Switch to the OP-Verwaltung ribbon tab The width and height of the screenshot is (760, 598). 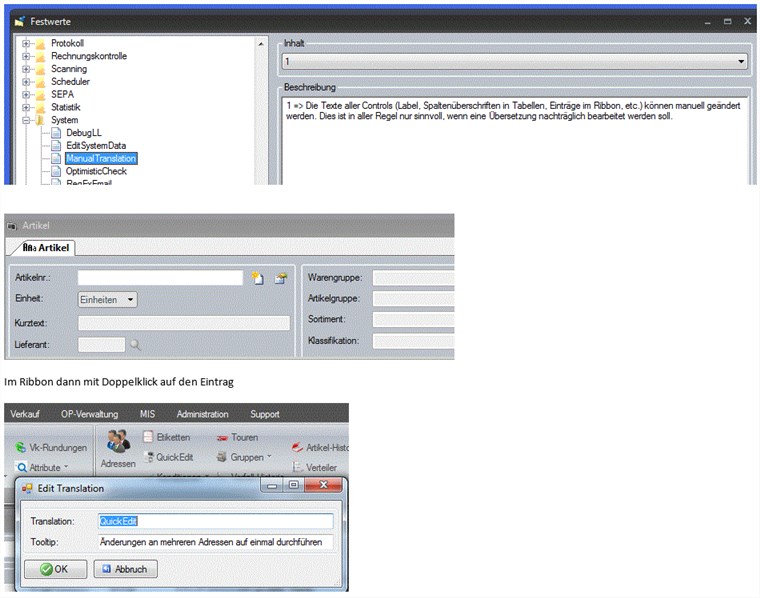pos(89,414)
